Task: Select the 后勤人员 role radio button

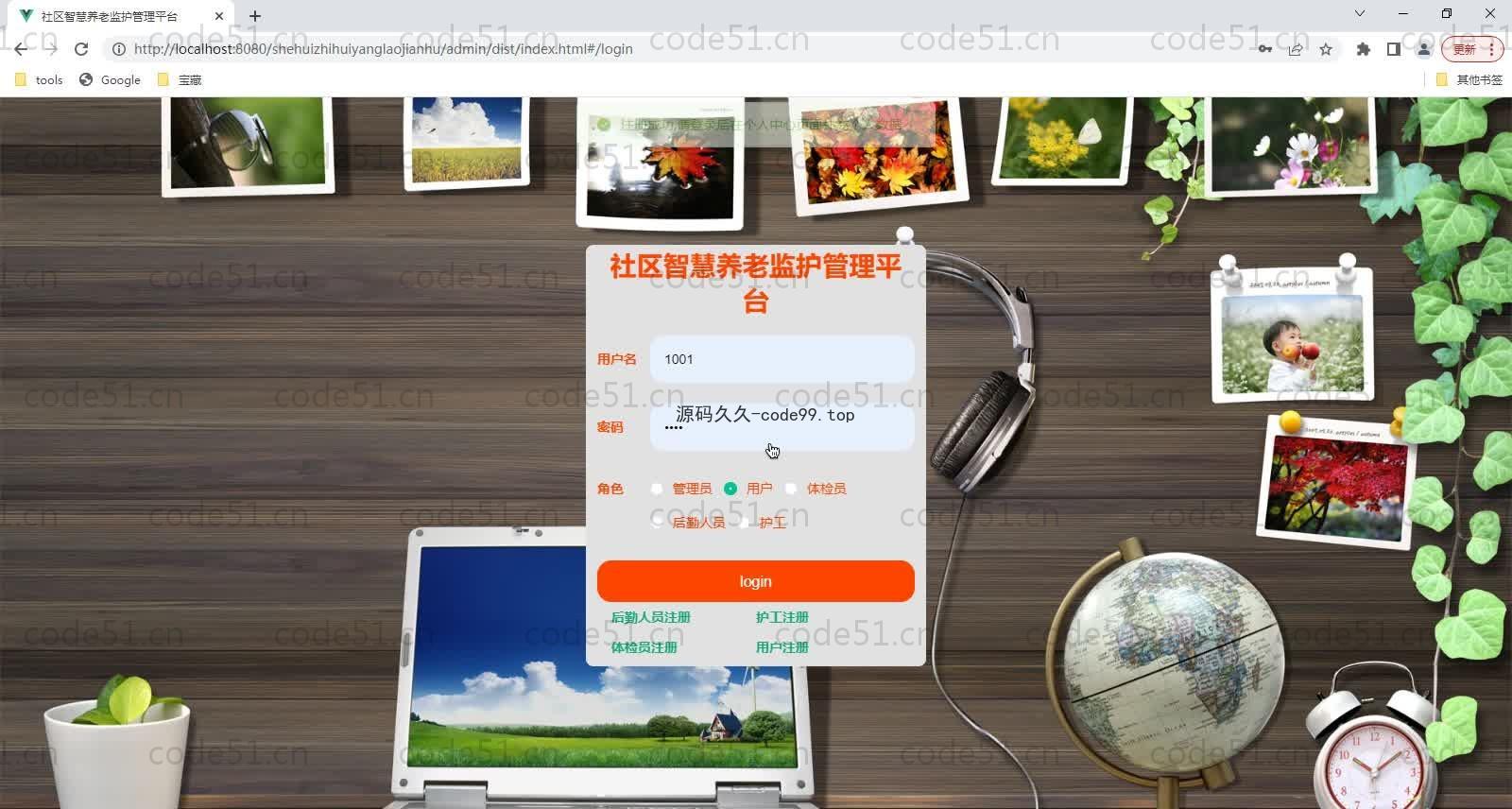Action: tap(657, 523)
